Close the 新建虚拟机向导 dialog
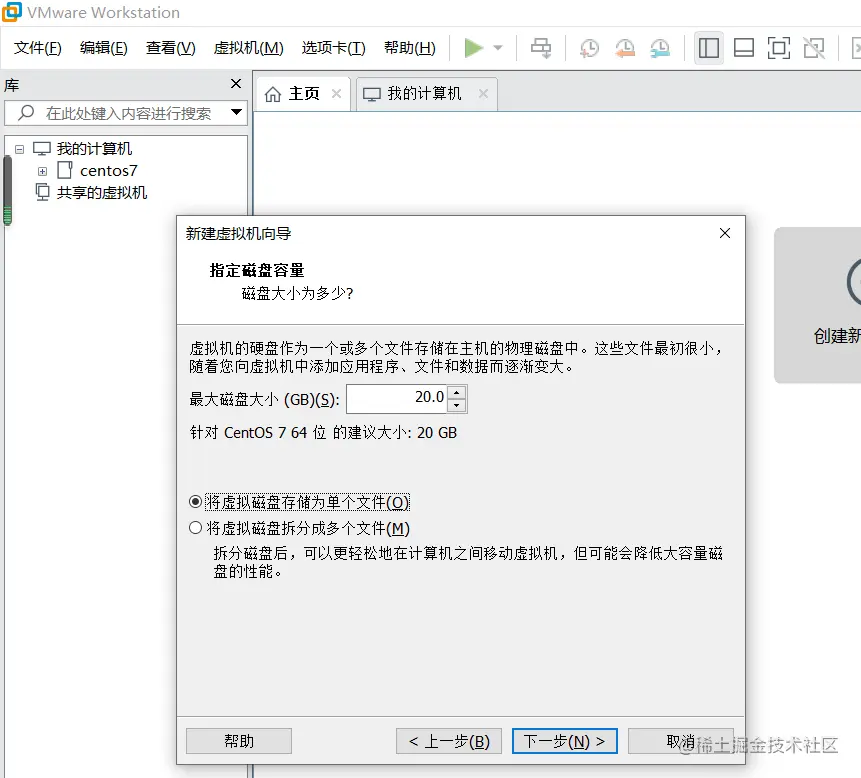The height and width of the screenshot is (778, 861). (725, 233)
